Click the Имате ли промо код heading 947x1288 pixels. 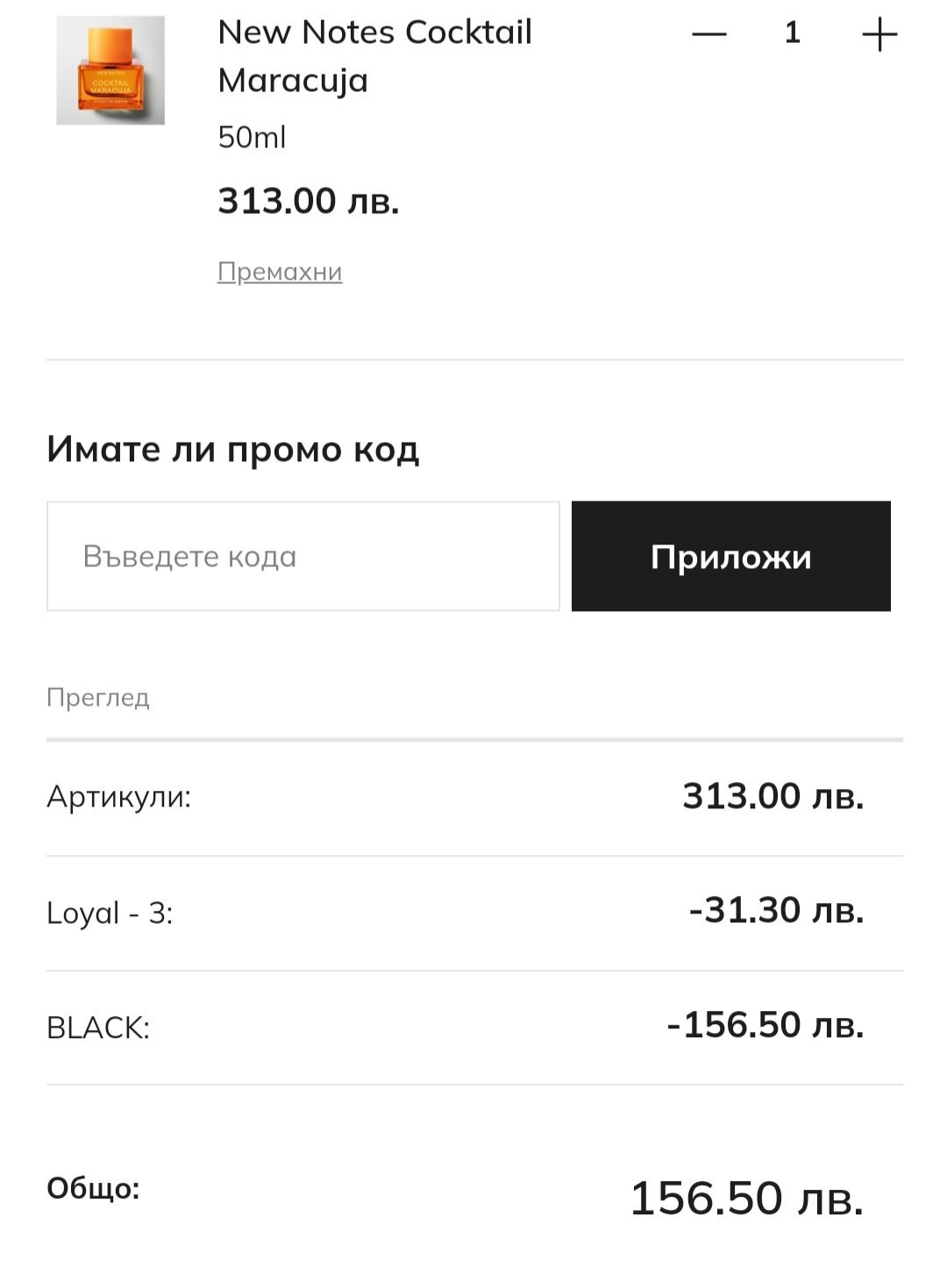[x=233, y=449]
